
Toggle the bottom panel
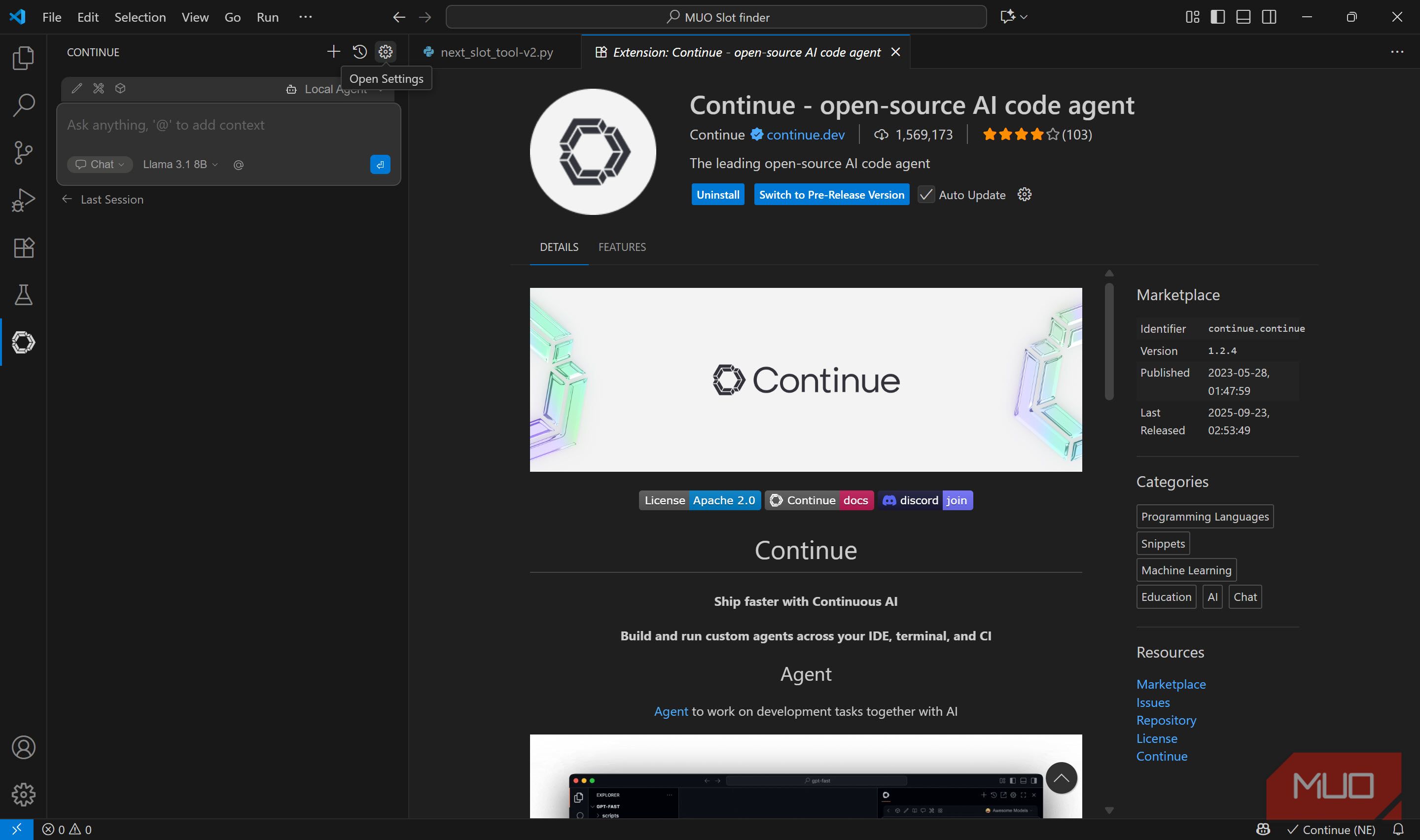tap(1243, 17)
